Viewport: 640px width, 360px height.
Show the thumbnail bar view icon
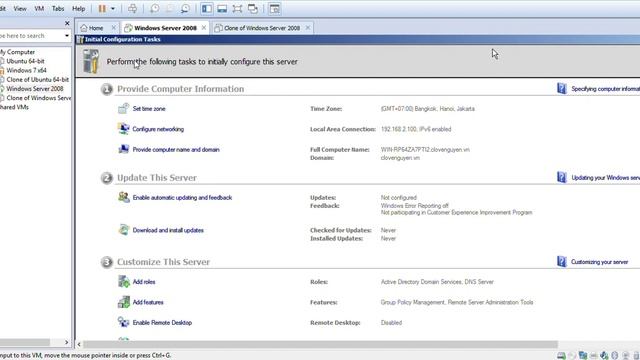(222, 9)
